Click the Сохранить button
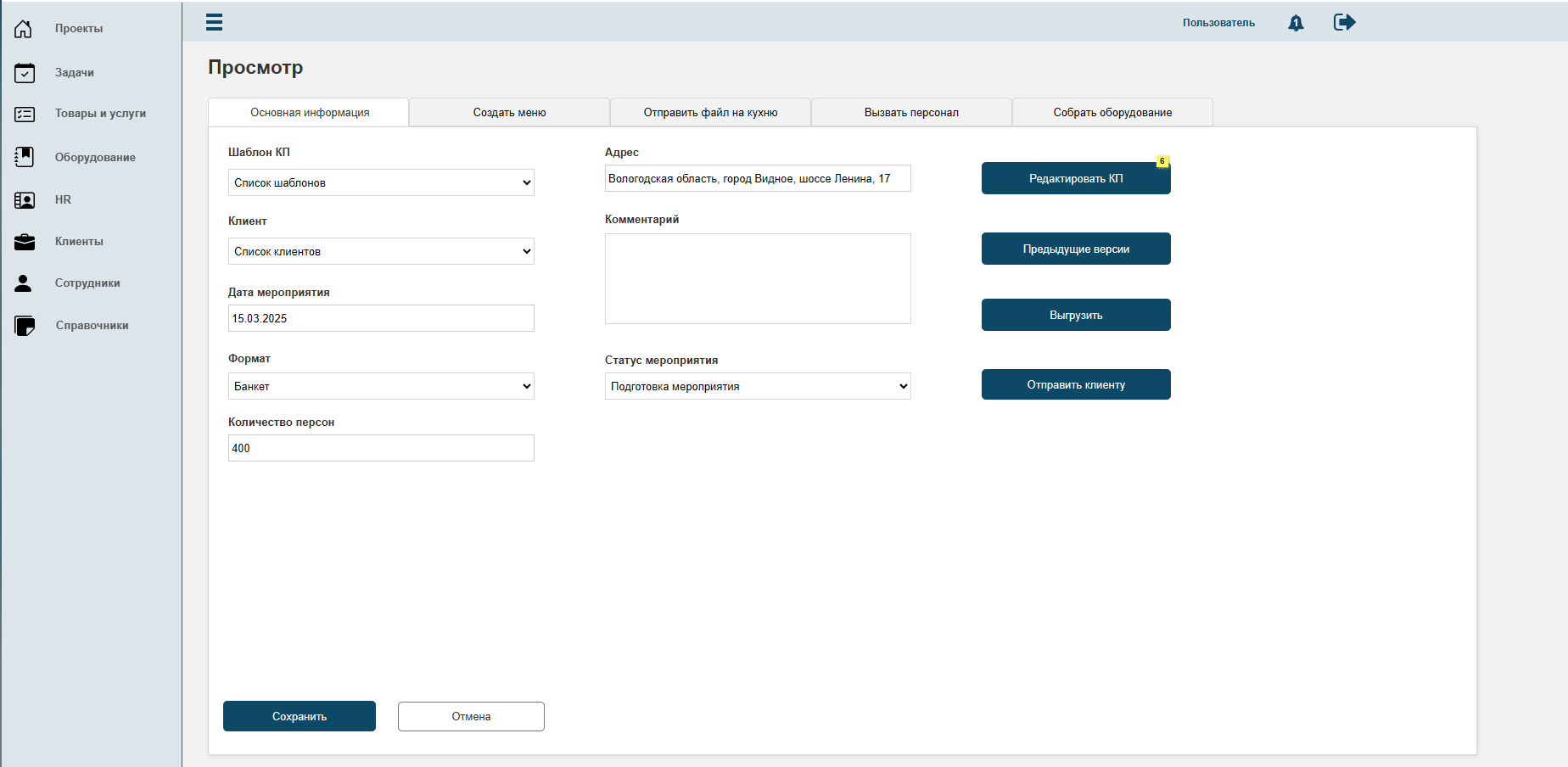 [x=300, y=716]
